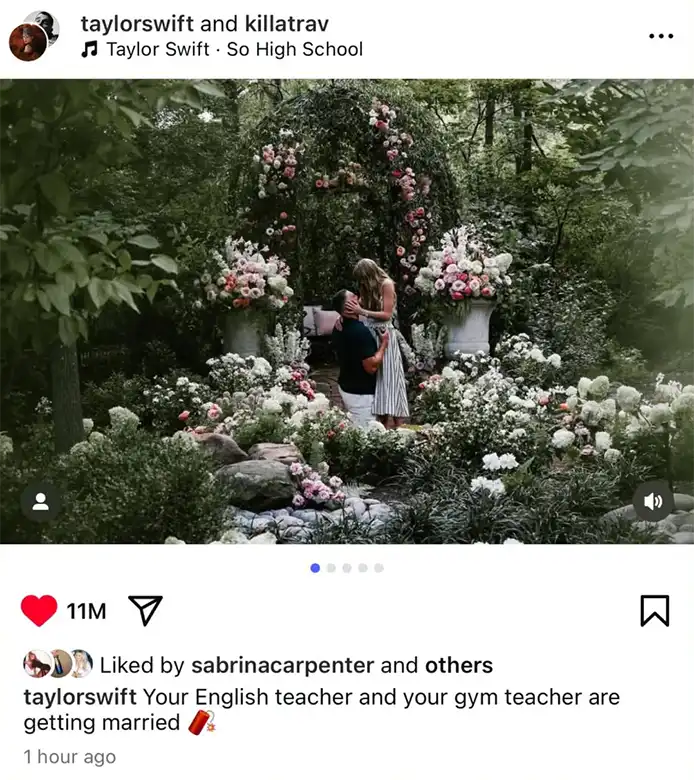694x780 pixels.
Task: Open sabrinacarpenter profile in liked-by line
Action: point(283,665)
